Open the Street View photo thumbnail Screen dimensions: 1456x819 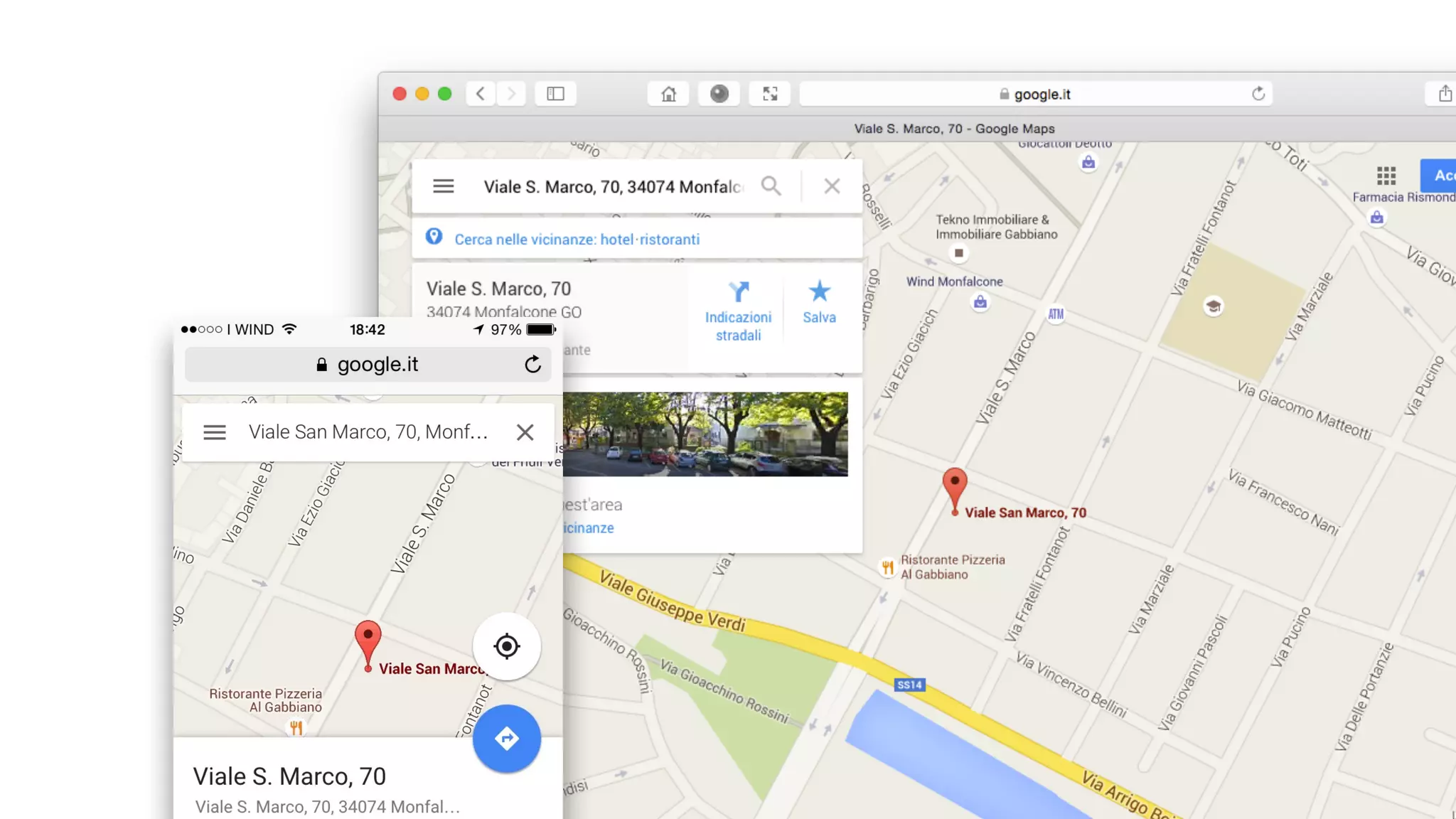coord(705,434)
